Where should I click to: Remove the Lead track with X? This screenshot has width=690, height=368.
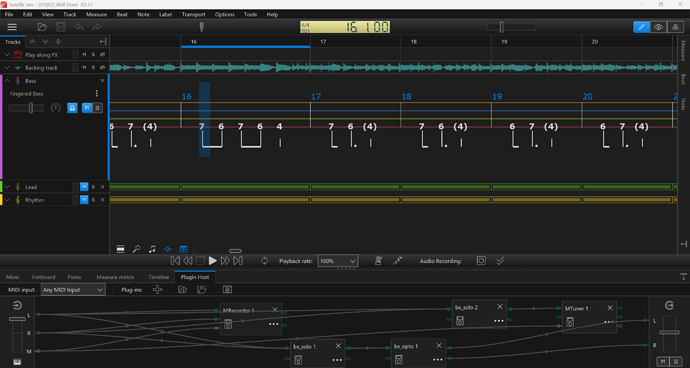(x=103, y=187)
